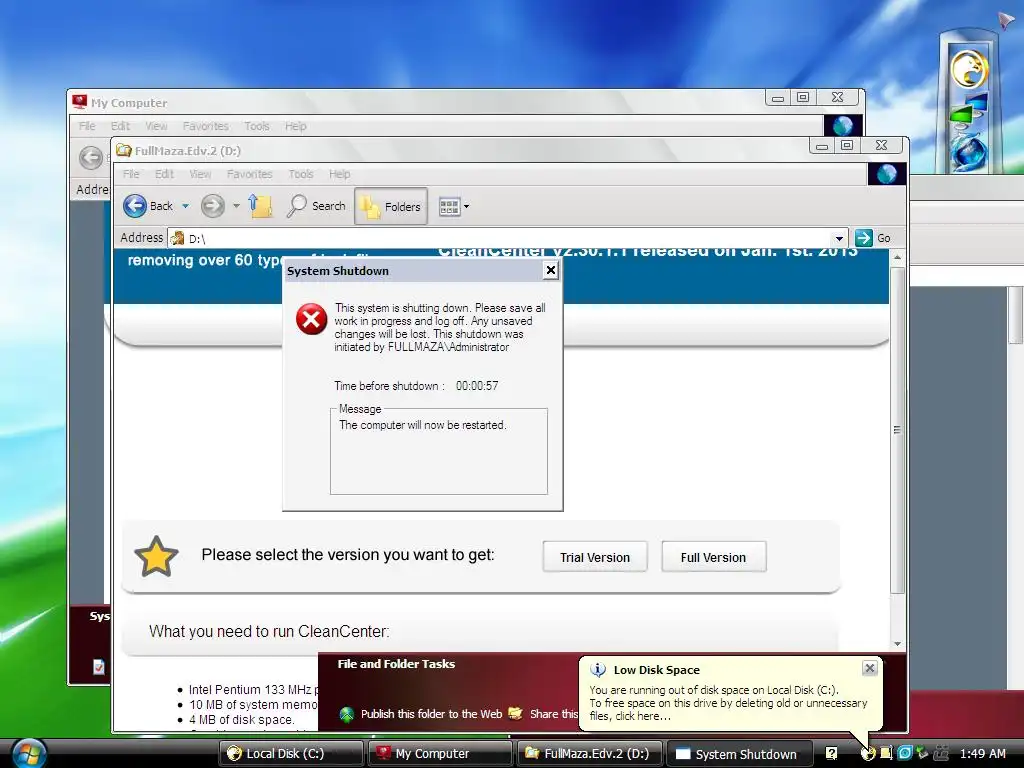Click the gold star icon

(x=156, y=557)
